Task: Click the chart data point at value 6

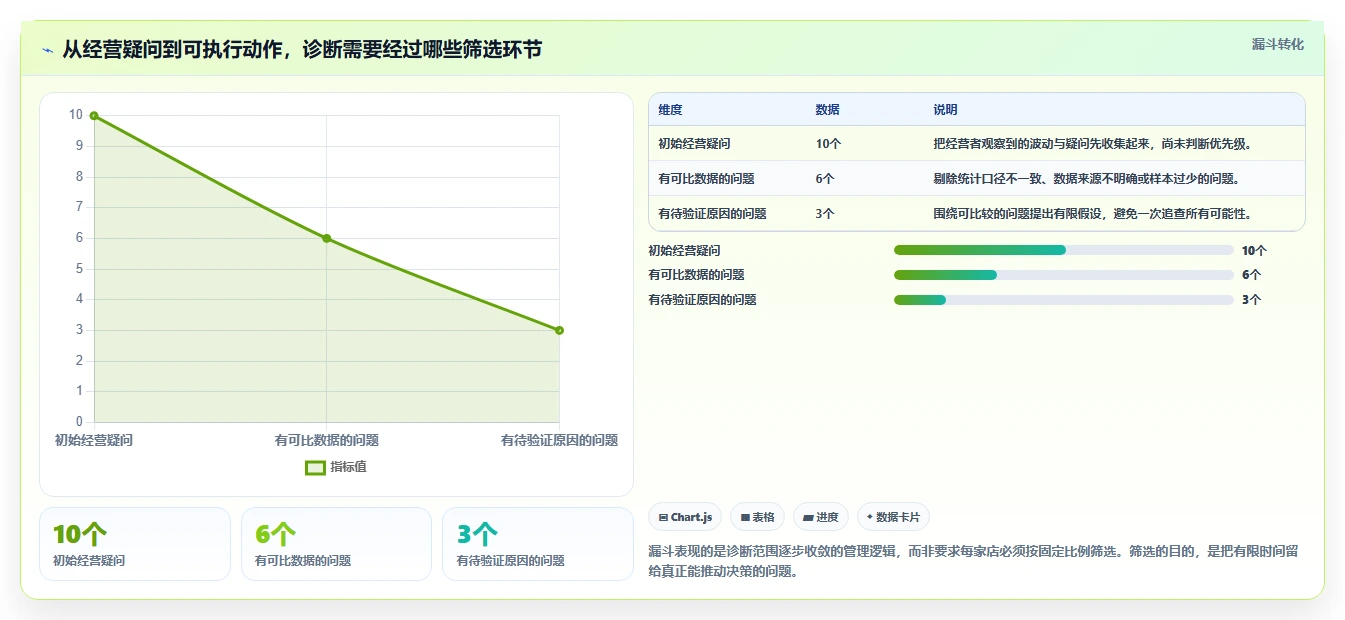Action: 326,238
